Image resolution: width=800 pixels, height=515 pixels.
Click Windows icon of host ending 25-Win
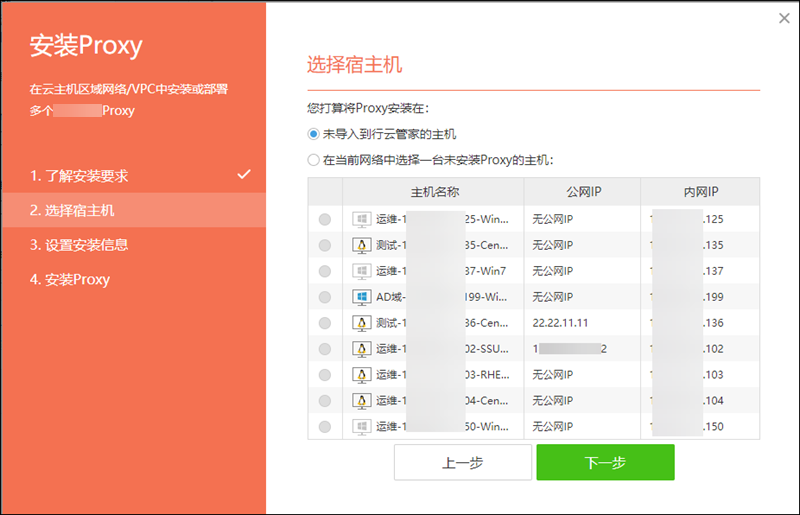(361, 219)
